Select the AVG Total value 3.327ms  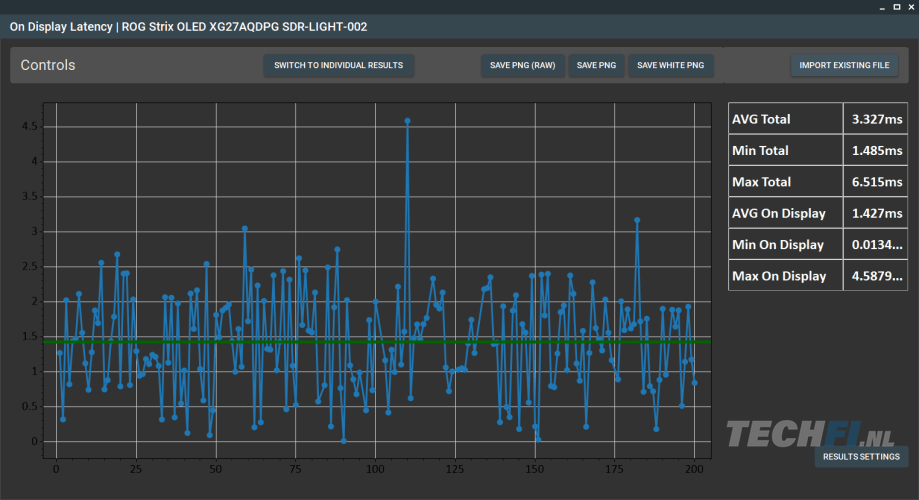pos(876,119)
